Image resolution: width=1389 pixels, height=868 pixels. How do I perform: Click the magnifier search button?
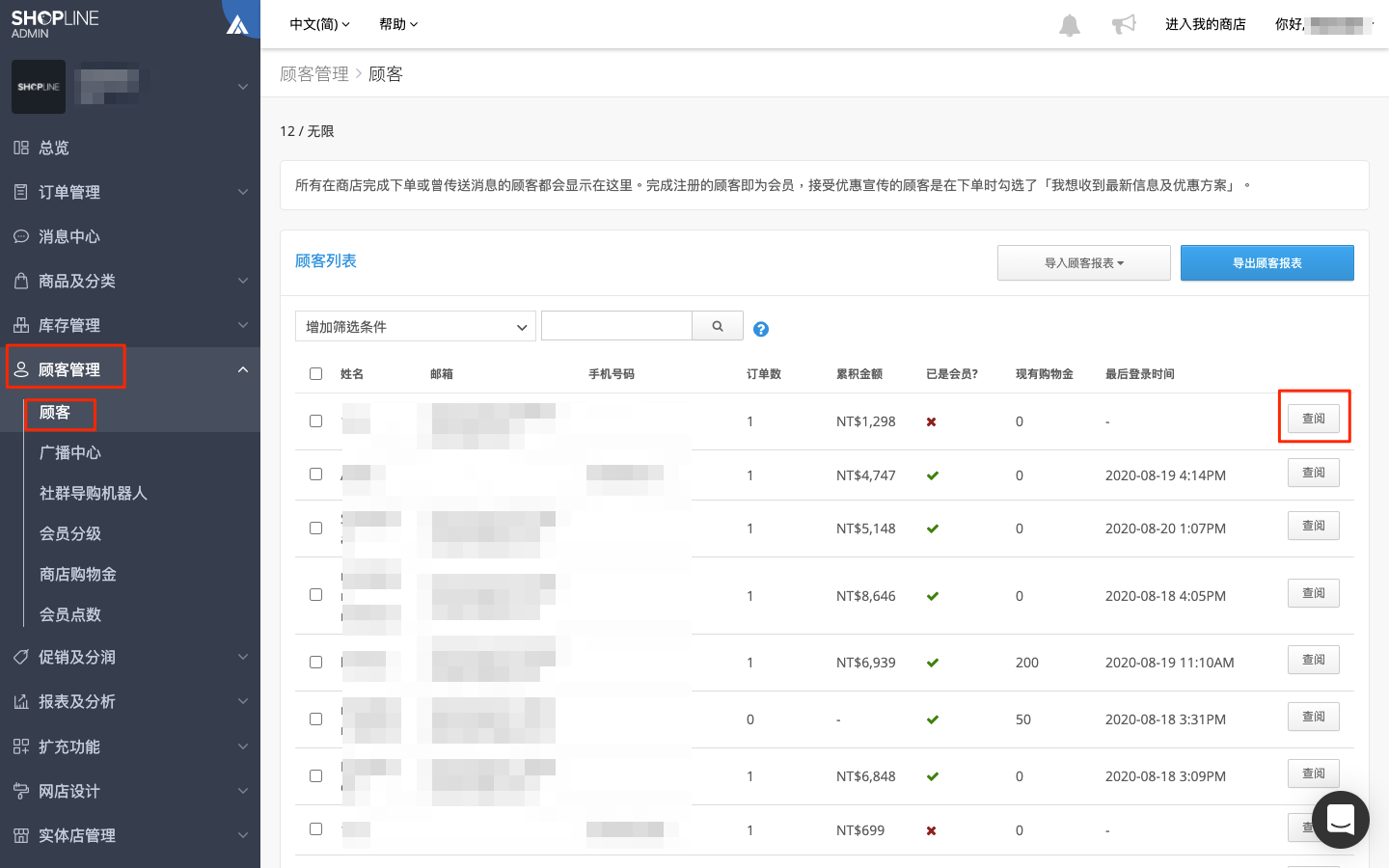[718, 326]
